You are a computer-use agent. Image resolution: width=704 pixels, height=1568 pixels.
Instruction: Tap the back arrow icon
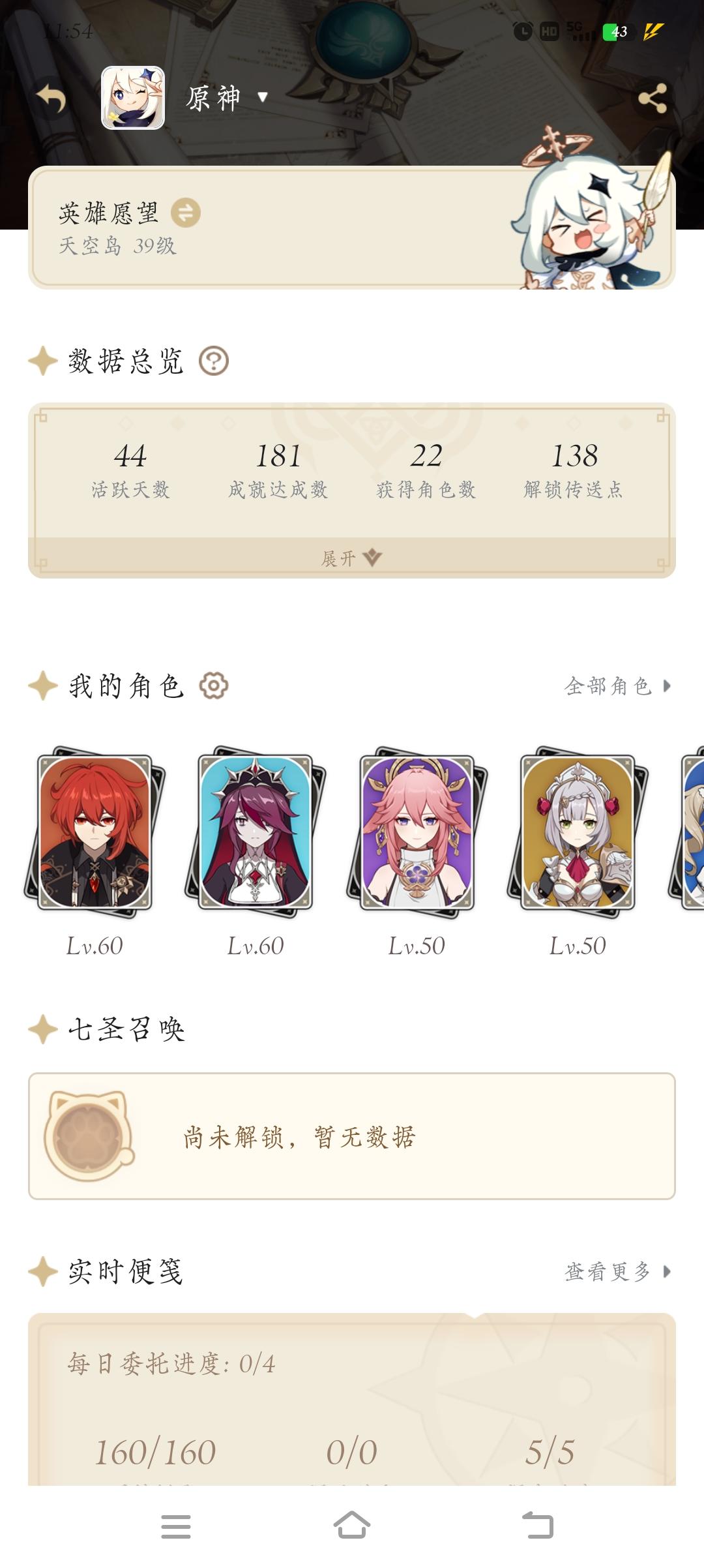pos(51,98)
